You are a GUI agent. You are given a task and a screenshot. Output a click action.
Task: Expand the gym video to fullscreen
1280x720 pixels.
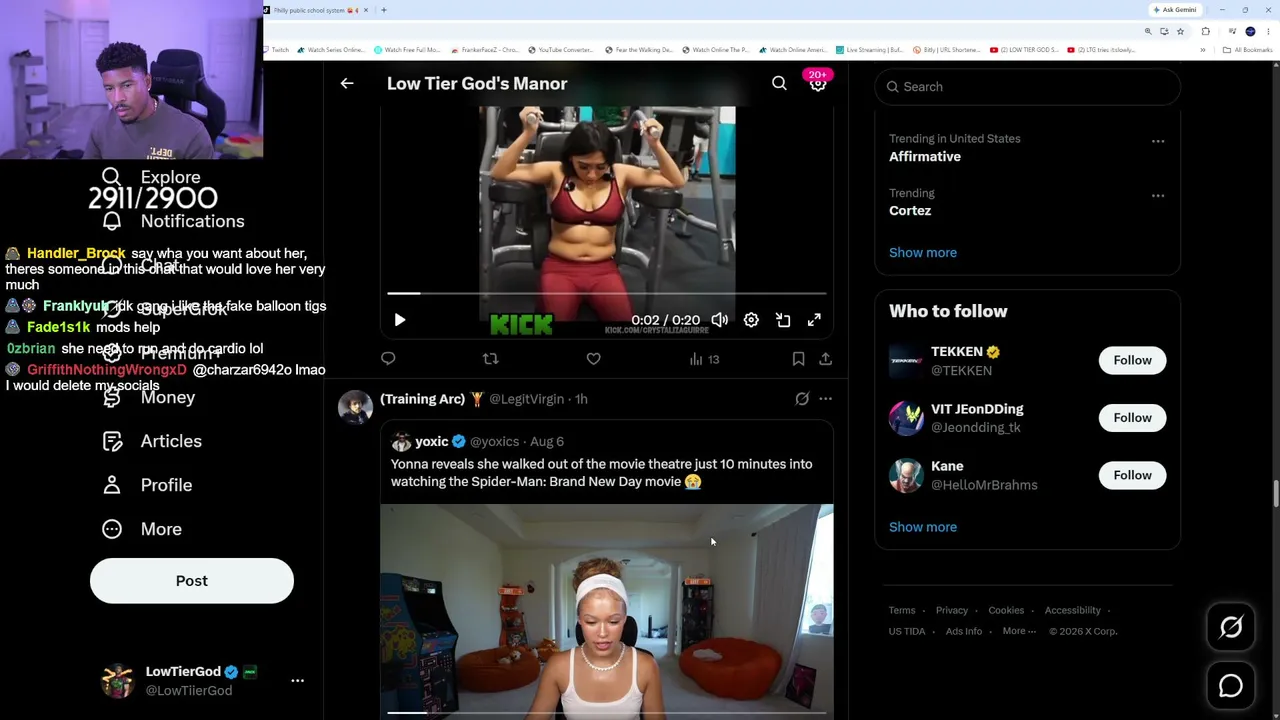(x=814, y=320)
